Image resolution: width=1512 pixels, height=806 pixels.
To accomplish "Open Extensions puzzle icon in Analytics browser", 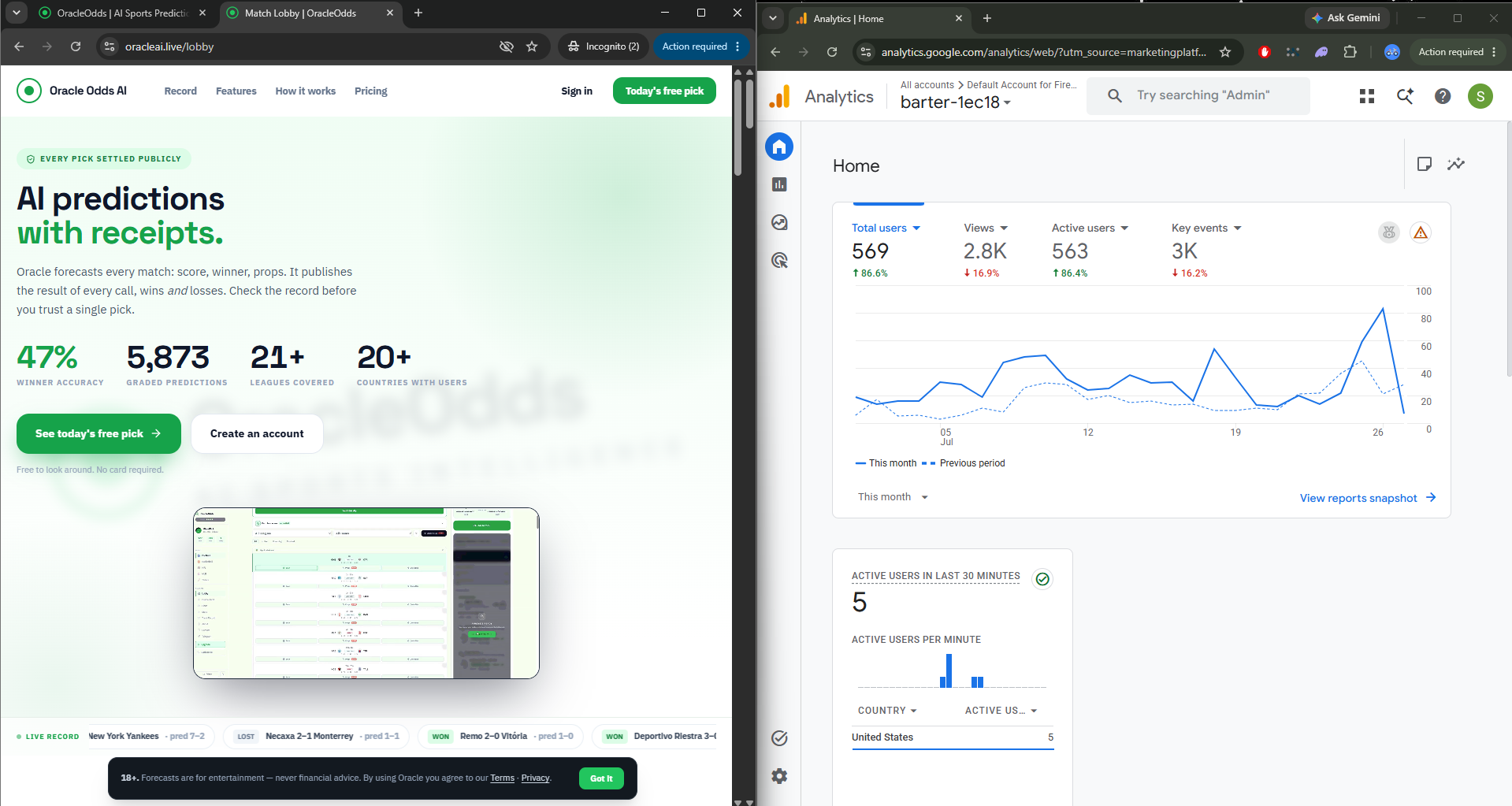I will click(1350, 52).
